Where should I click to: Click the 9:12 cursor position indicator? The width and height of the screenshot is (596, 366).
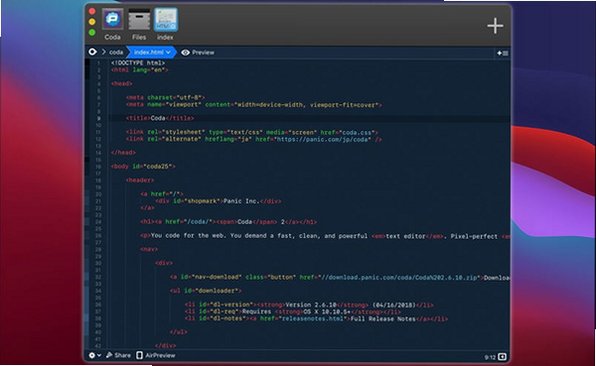point(490,357)
